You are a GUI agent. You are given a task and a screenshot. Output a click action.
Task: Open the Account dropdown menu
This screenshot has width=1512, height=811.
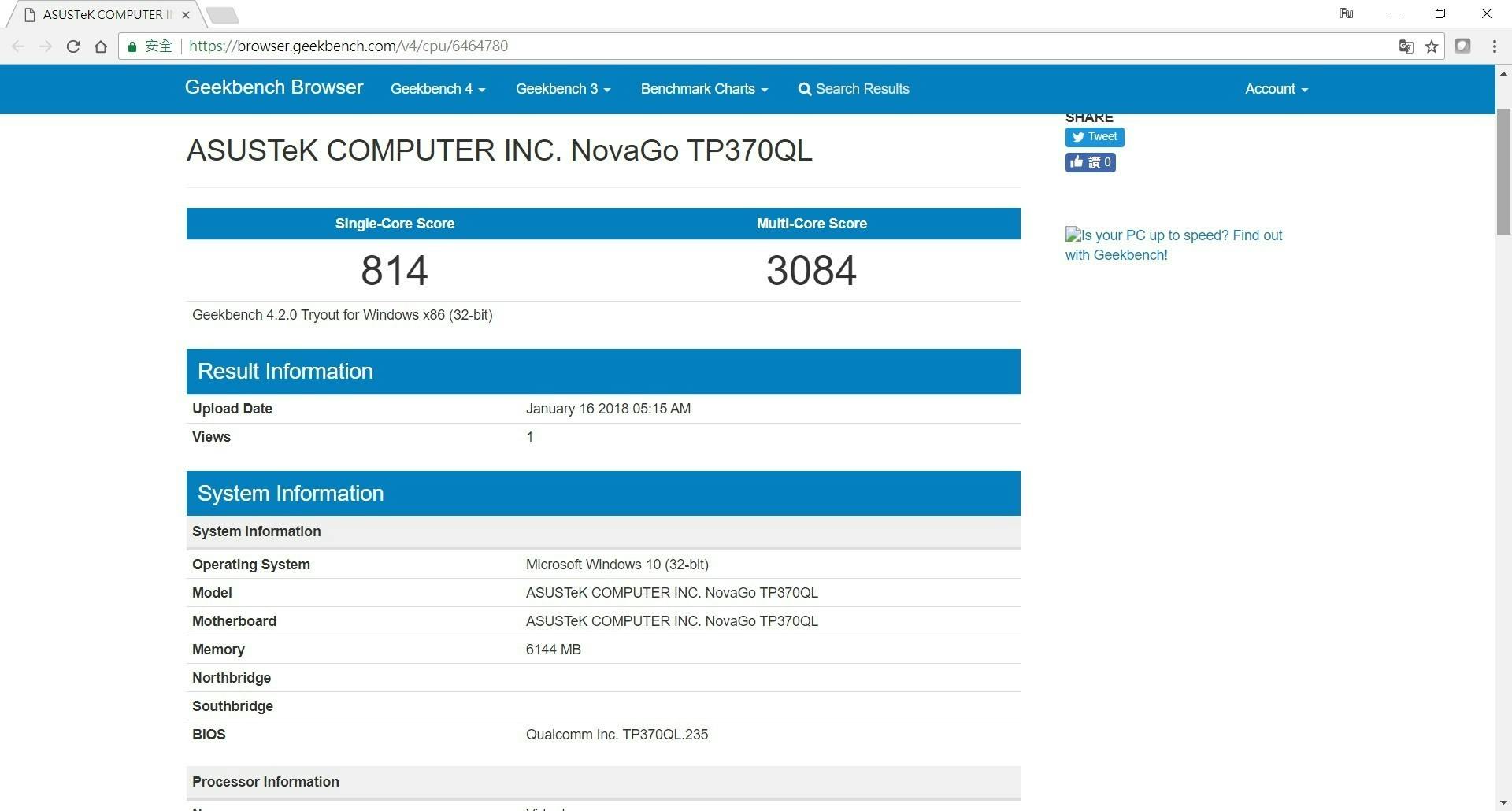(x=1276, y=89)
